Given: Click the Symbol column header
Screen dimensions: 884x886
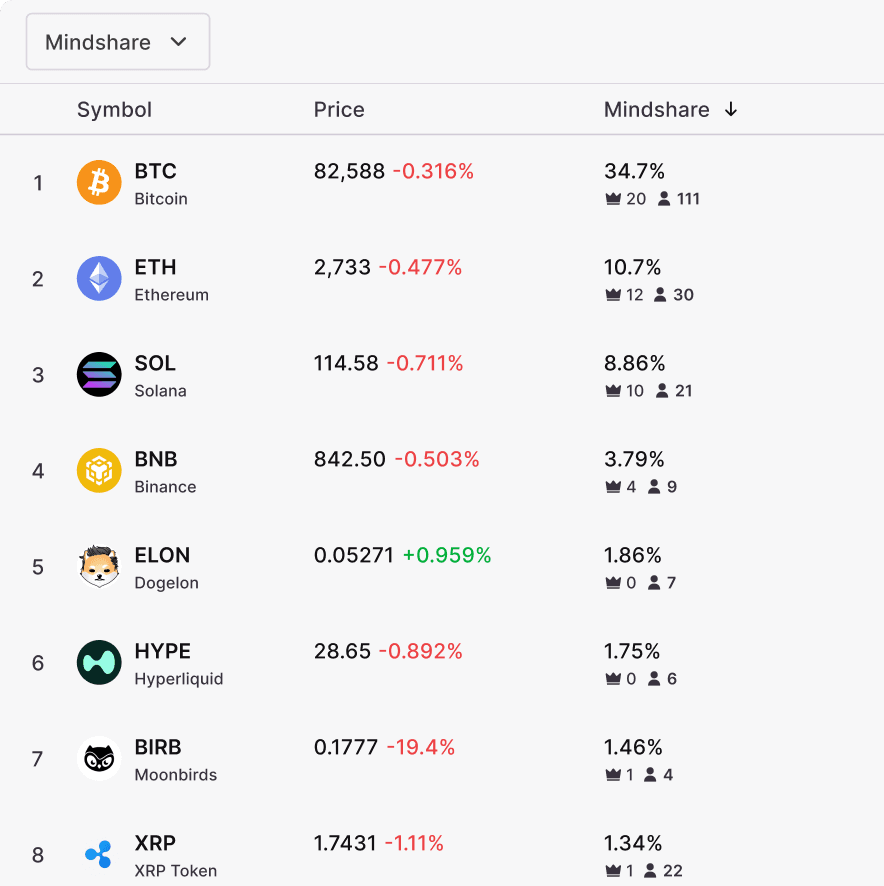Looking at the screenshot, I should tap(114, 110).
